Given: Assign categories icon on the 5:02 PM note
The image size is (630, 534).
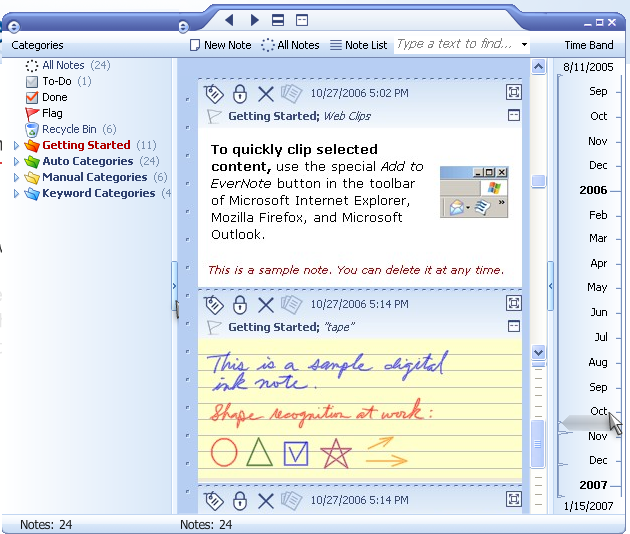Looking at the screenshot, I should 213,94.
